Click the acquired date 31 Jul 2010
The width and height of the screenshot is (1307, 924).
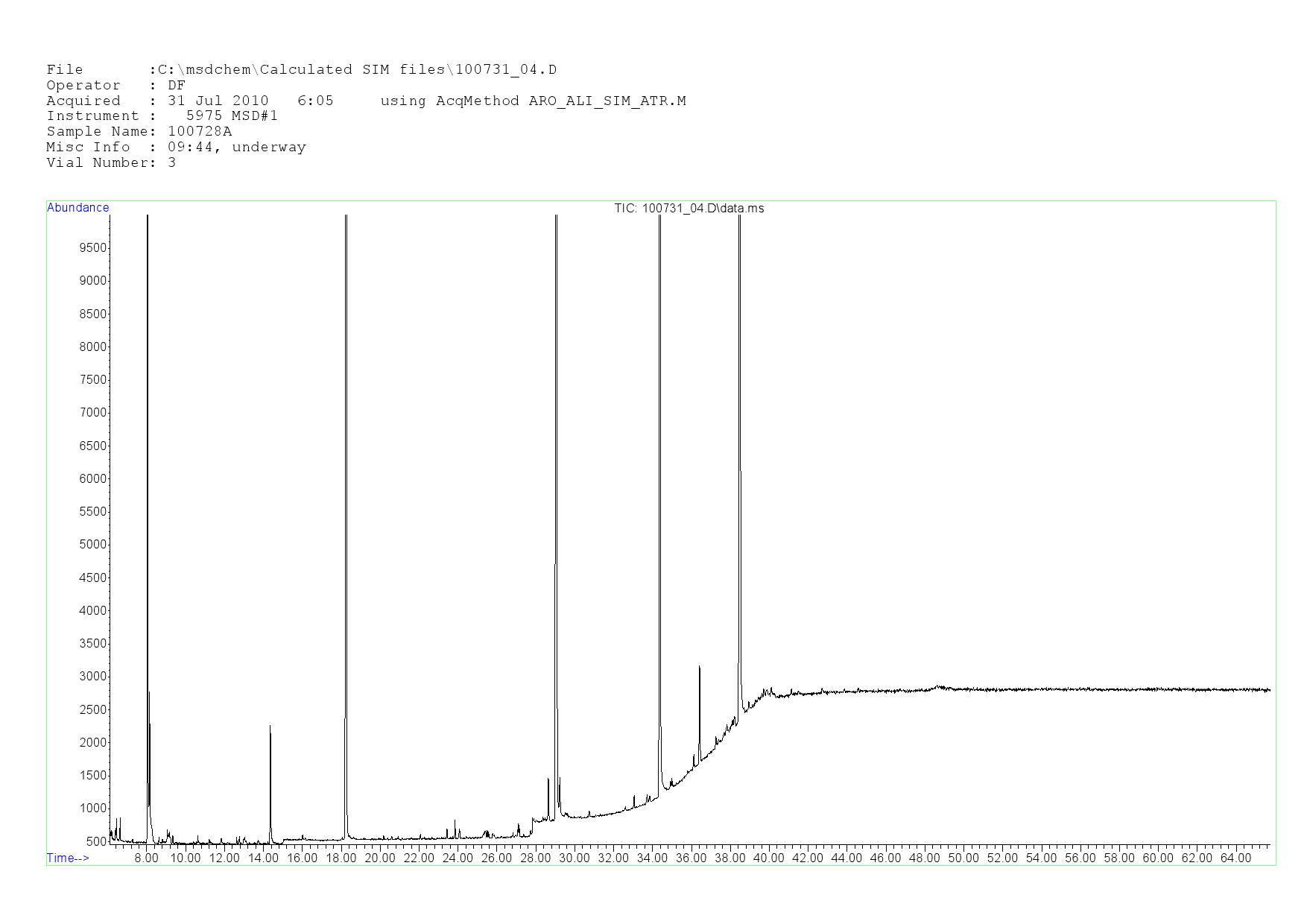pos(218,101)
